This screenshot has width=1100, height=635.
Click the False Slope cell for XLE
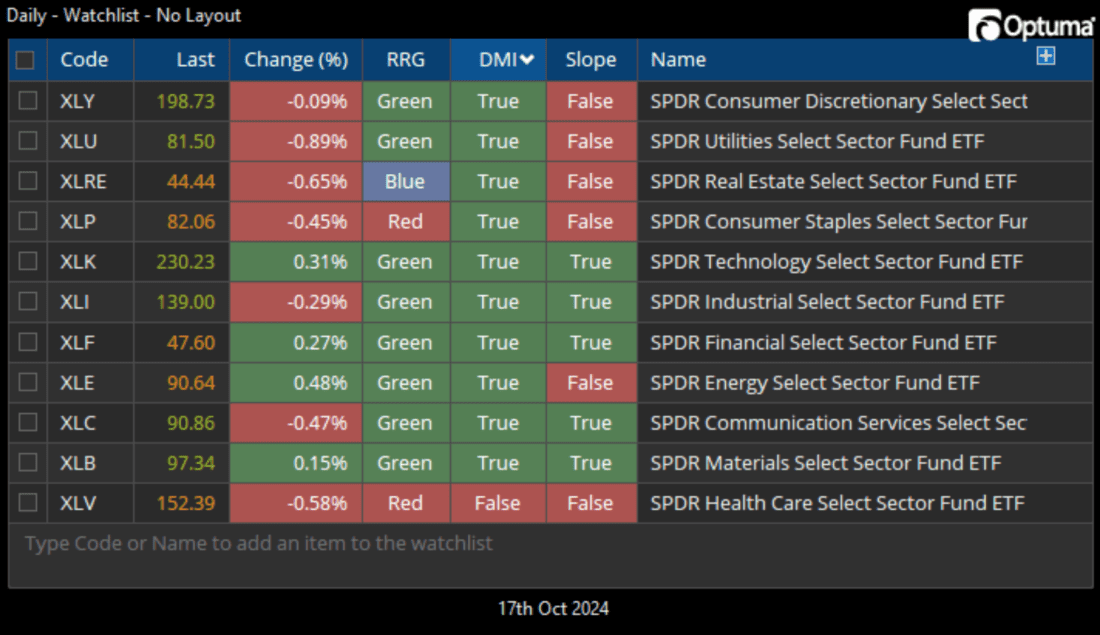[x=591, y=382]
